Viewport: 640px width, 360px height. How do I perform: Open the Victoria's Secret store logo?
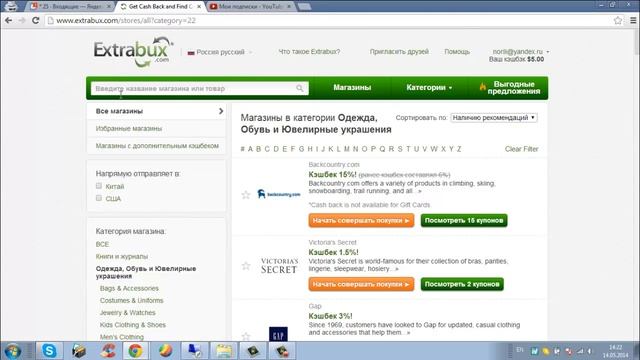coord(279,265)
